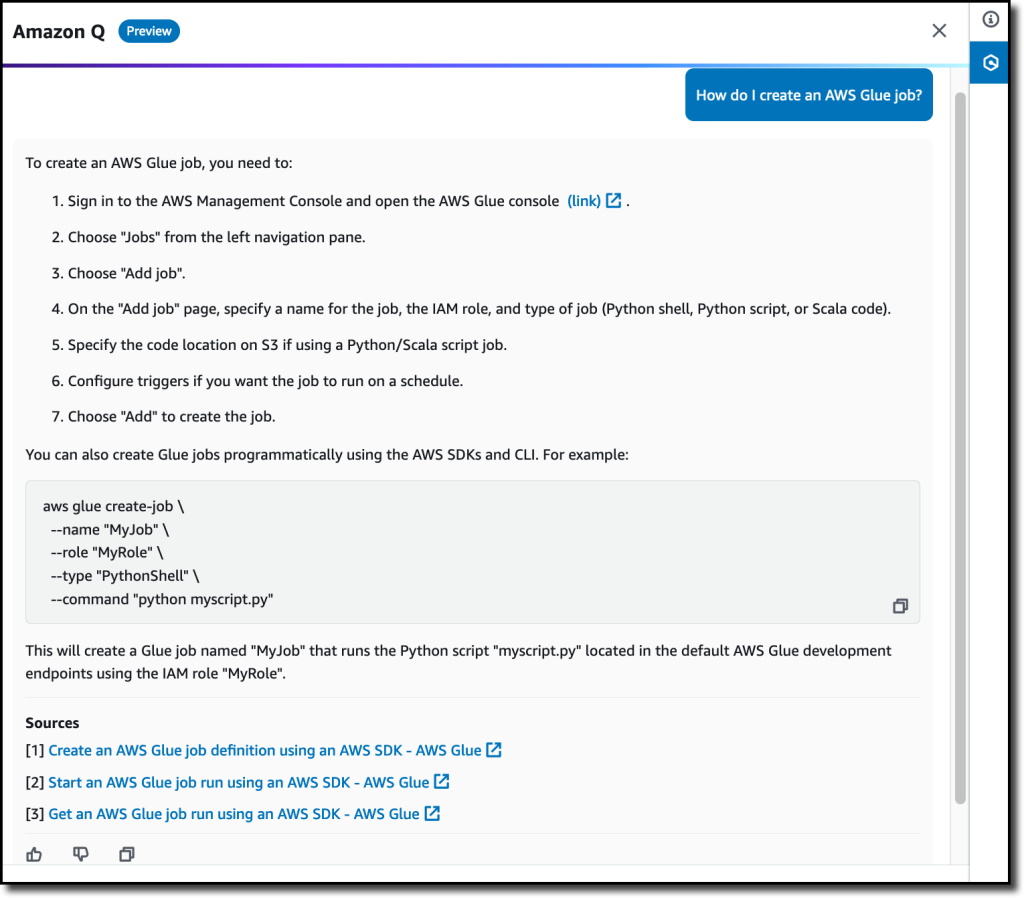Click external icon after Get job run source

[432, 814]
